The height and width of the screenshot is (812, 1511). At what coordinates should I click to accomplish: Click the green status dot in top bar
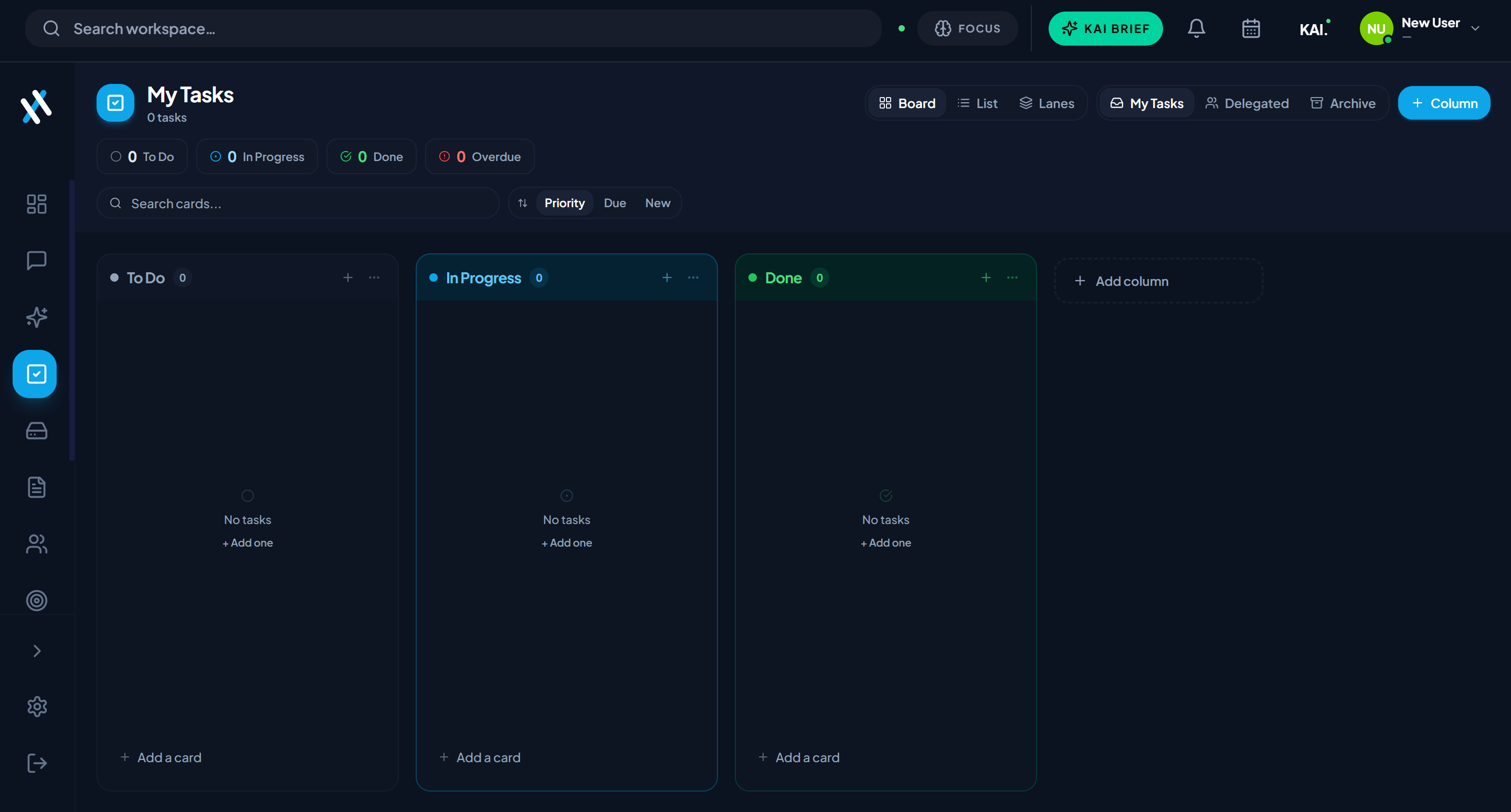pyautogui.click(x=902, y=28)
